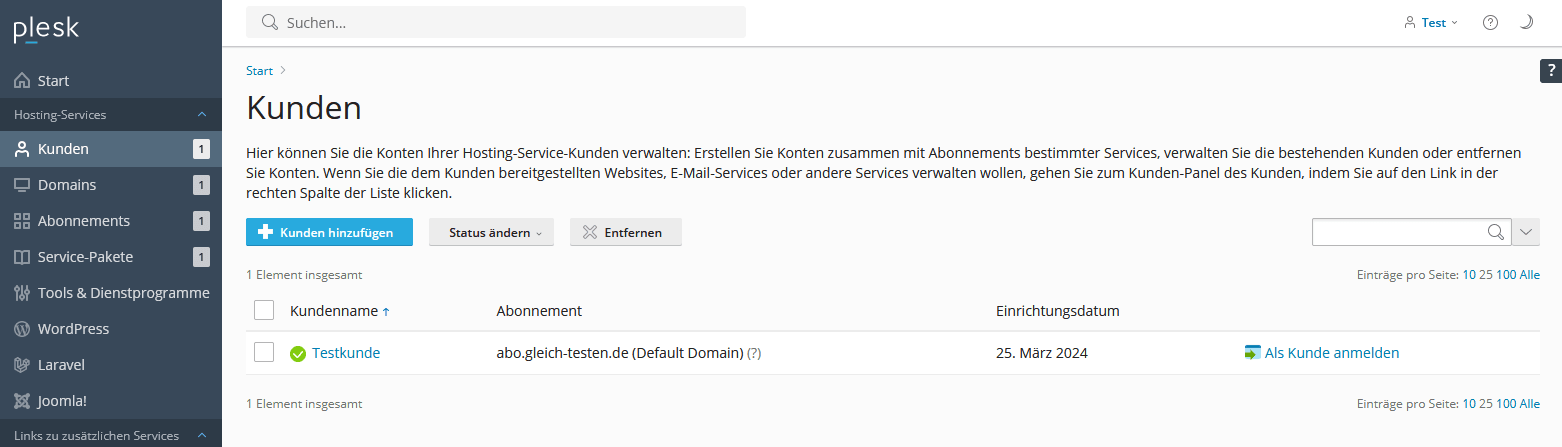Open the Status ändern dropdown

click(491, 232)
